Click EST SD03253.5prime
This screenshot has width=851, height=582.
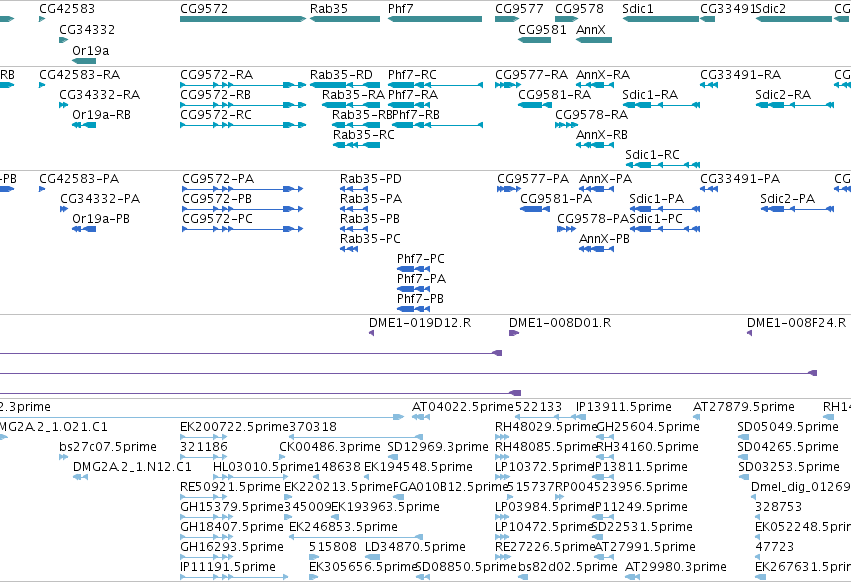[788, 467]
